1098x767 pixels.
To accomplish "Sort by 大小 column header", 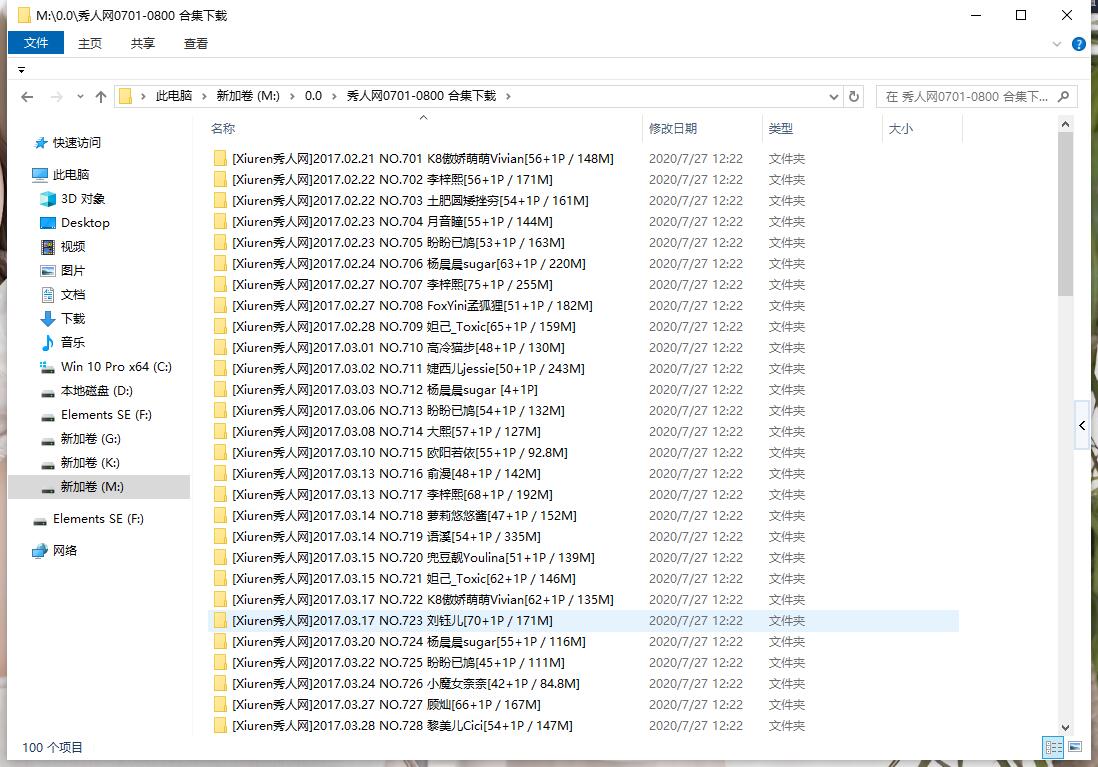I will [901, 129].
